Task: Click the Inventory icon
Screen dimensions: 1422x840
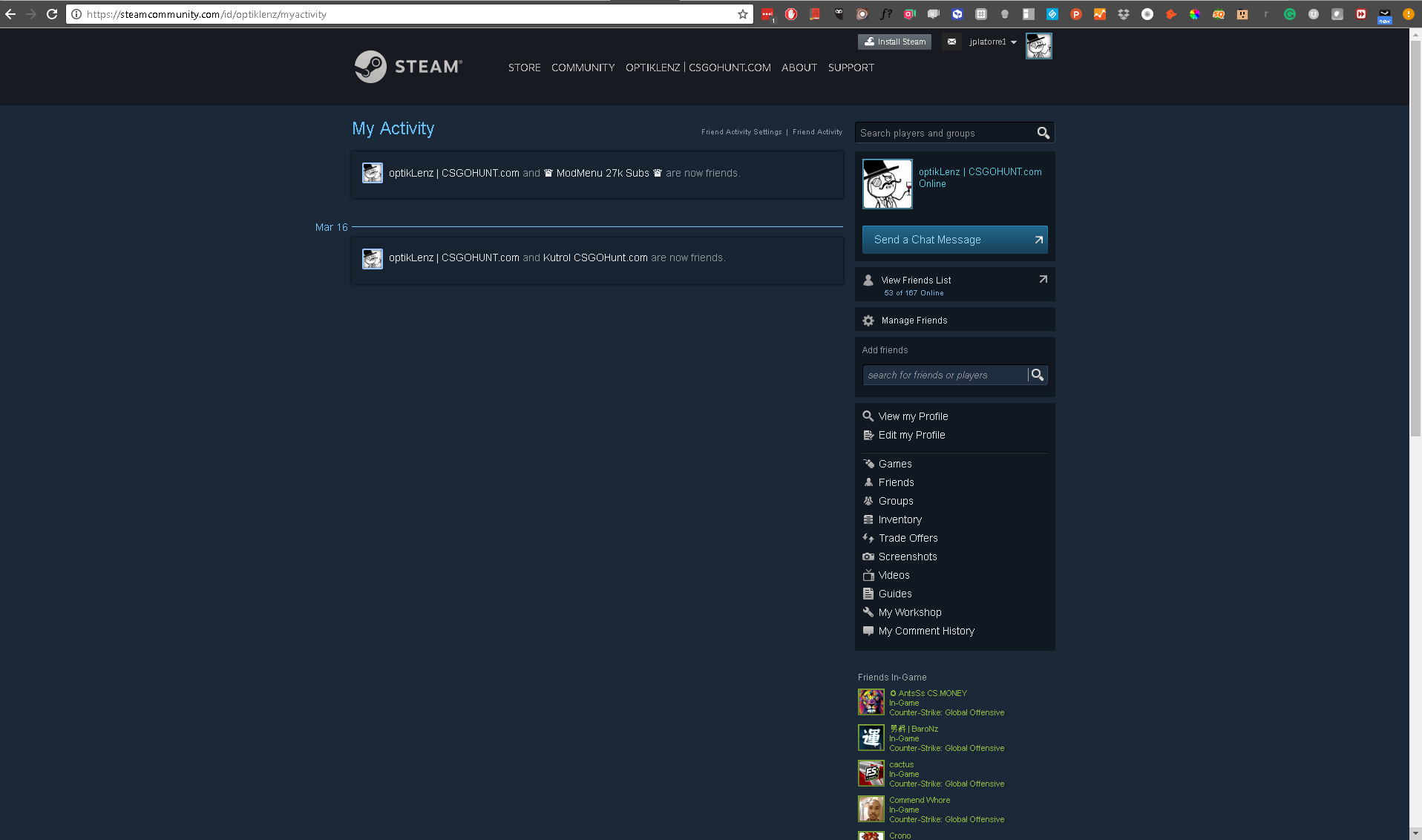Action: click(x=868, y=519)
